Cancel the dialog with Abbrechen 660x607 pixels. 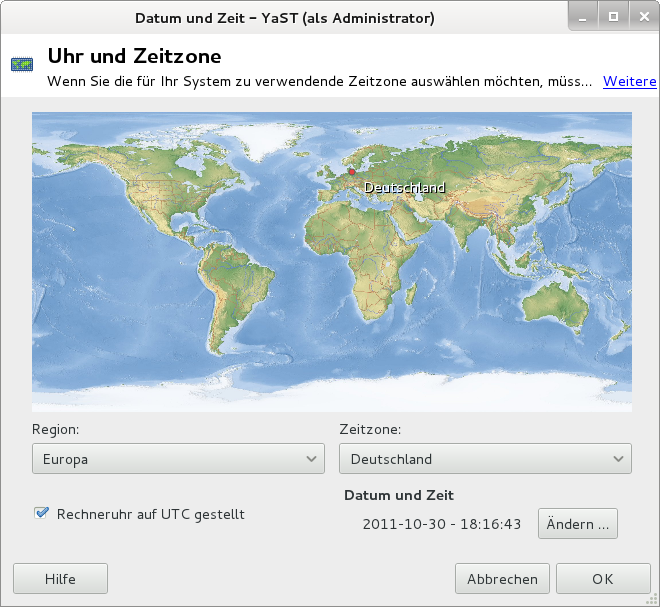click(502, 578)
